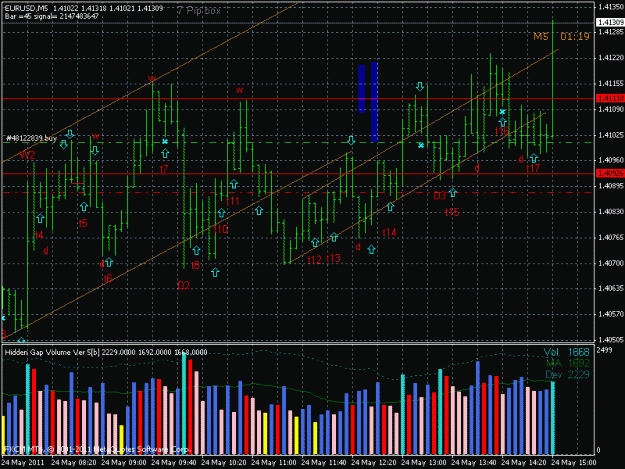Click the red 1.40926 price level tag

[x=610, y=173]
